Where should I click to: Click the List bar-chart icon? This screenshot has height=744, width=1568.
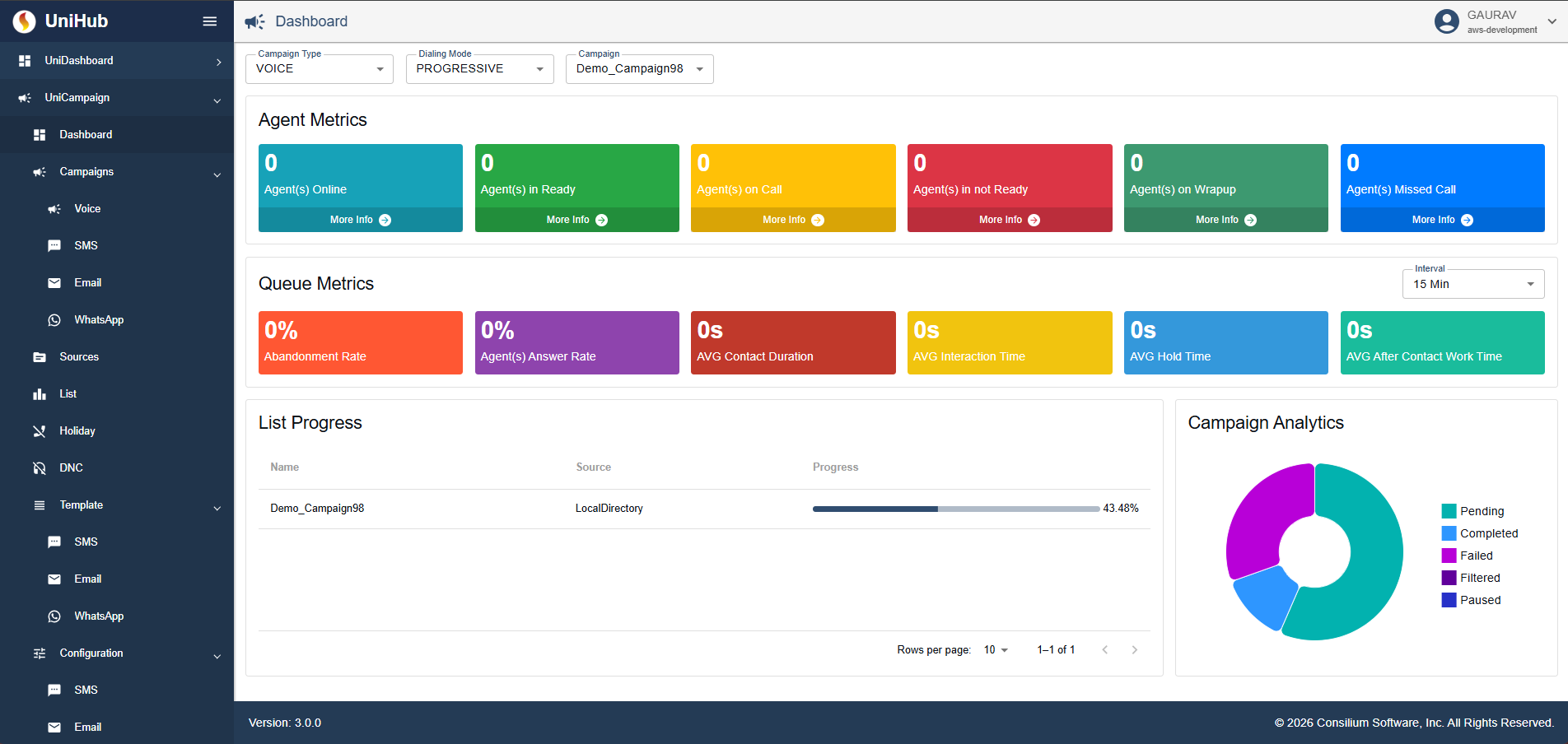(40, 394)
